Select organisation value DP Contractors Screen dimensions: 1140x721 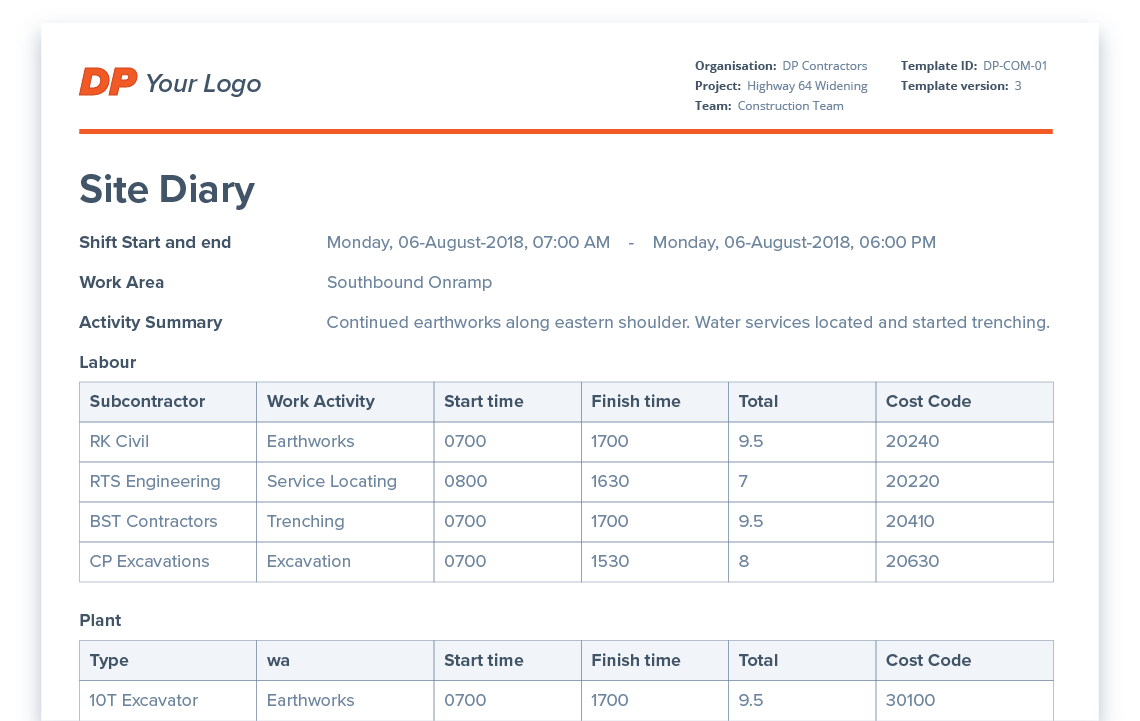(824, 65)
